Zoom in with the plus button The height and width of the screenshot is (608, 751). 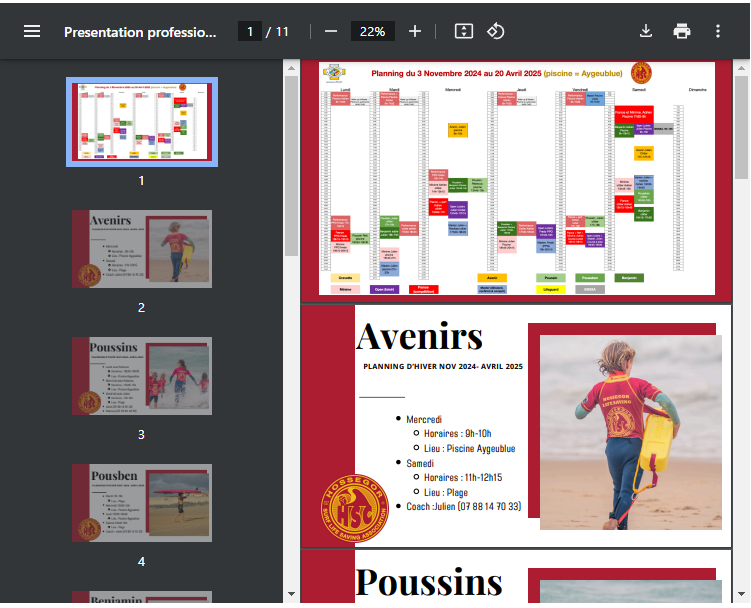pyautogui.click(x=415, y=32)
